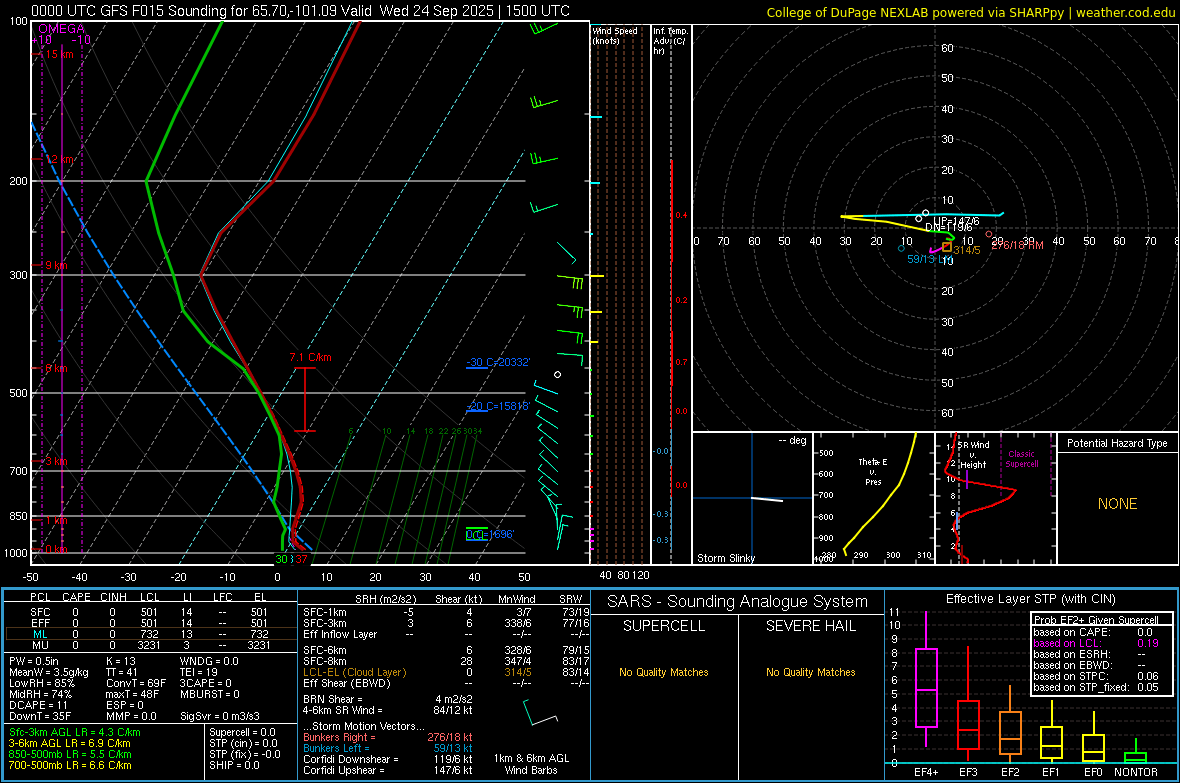Screen dimensions: 1180x783
Task: Click the 'Inf. Temp. Adv.' panel header
Action: 670,41
